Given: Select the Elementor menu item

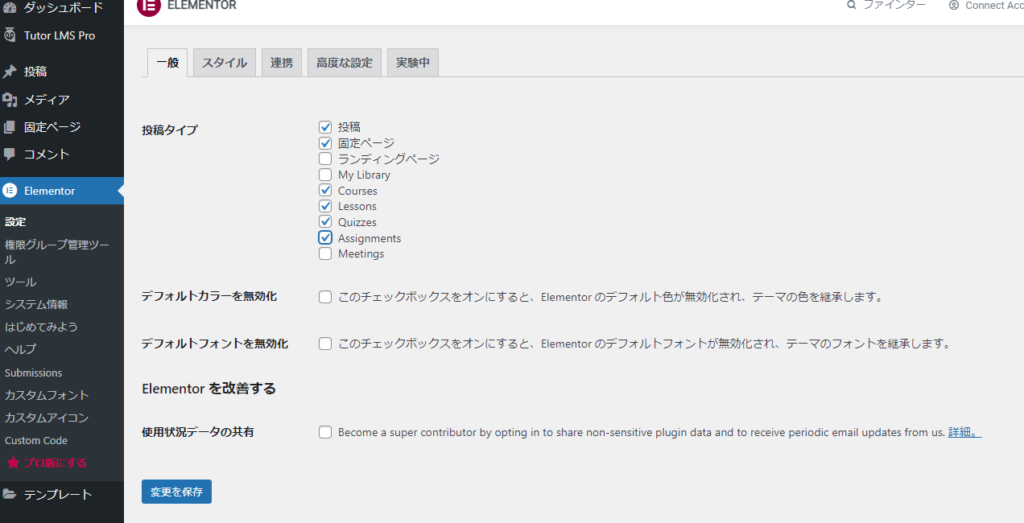Looking at the screenshot, I should tap(62, 191).
